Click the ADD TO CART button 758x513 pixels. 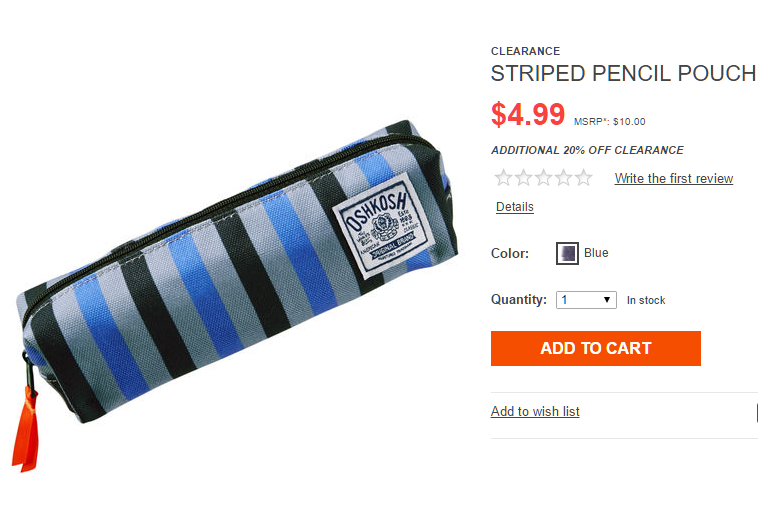(596, 348)
